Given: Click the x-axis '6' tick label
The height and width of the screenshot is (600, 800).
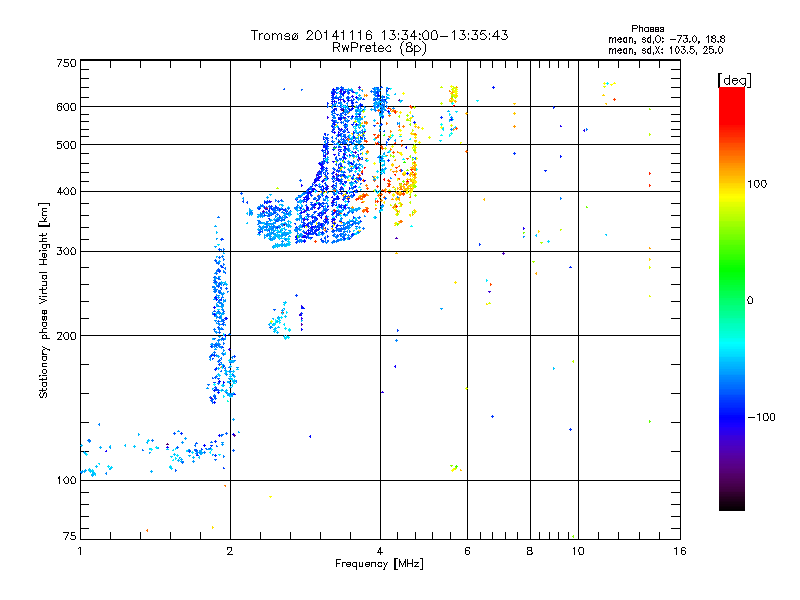Looking at the screenshot, I should [x=467, y=551].
